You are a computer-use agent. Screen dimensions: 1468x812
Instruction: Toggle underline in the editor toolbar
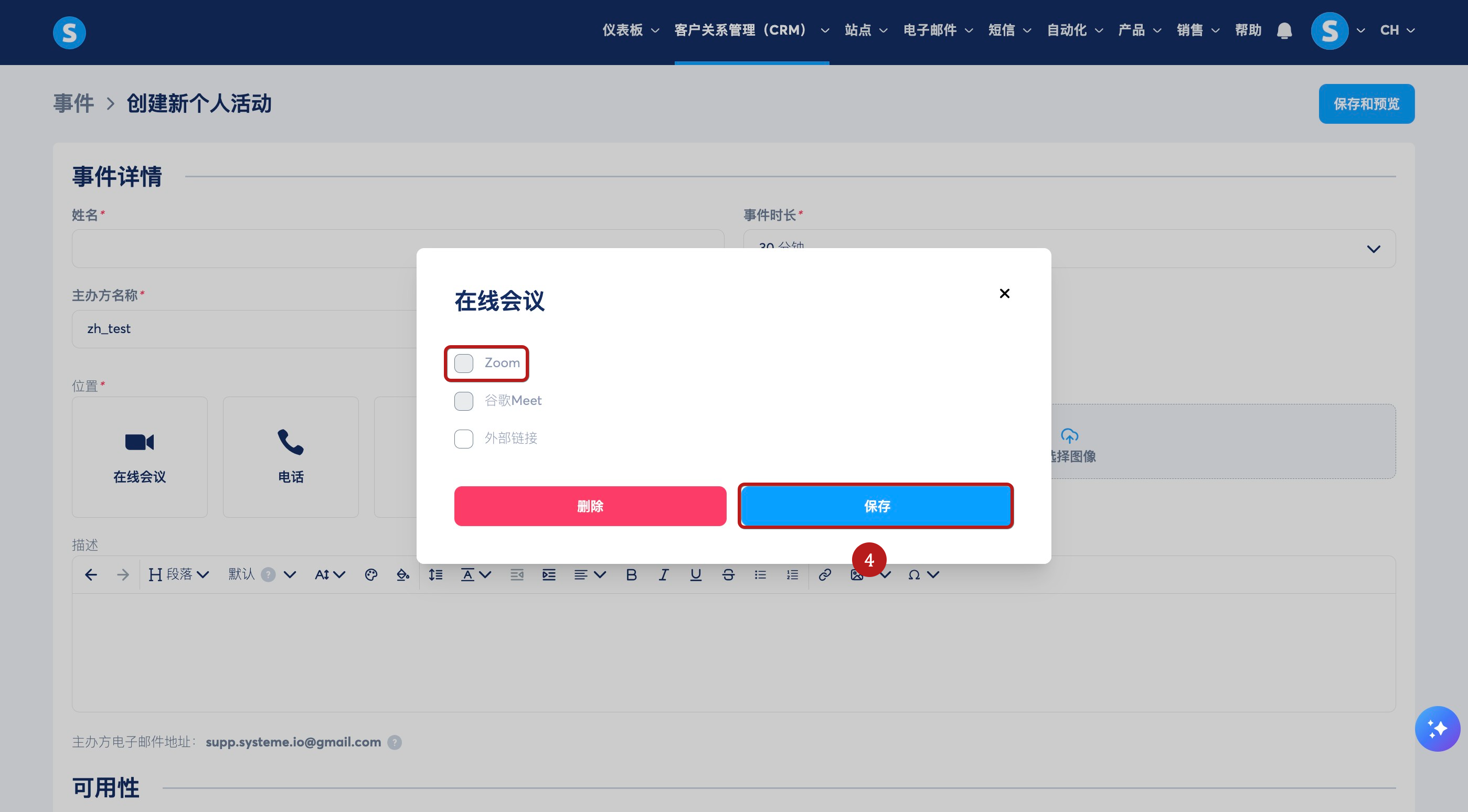(x=695, y=574)
